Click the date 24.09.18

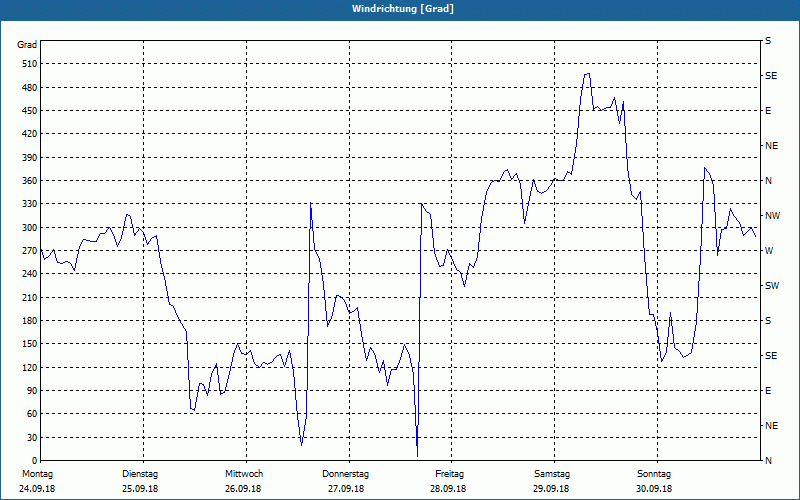37,489
